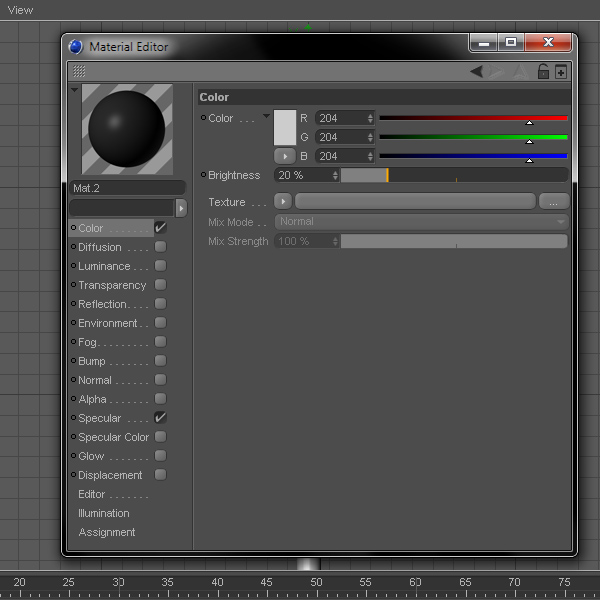This screenshot has width=600, height=600.
Task: Click the new Attribute Manager plus icon
Action: 561,72
